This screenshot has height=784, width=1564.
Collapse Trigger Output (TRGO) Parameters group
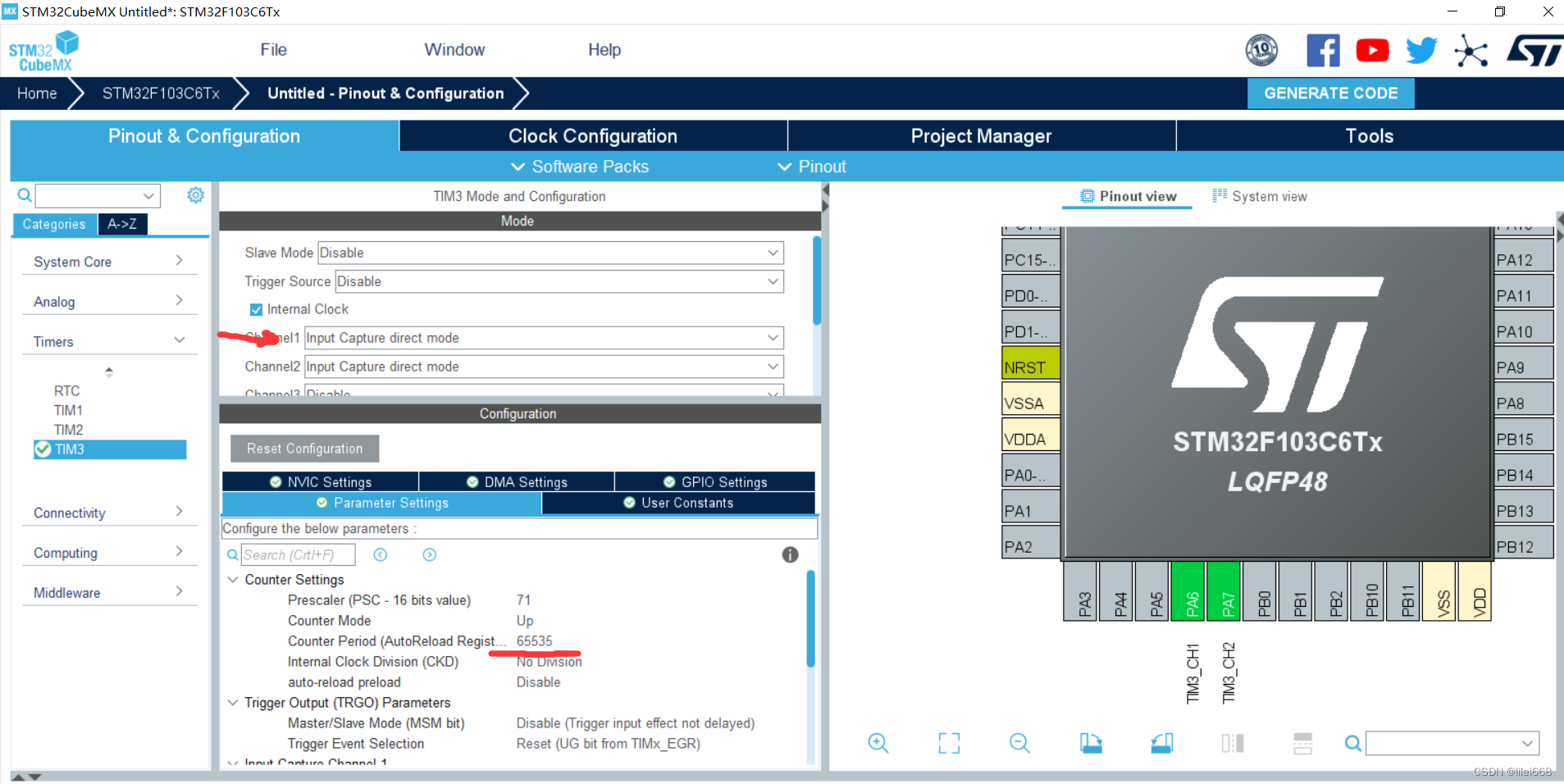(x=233, y=703)
